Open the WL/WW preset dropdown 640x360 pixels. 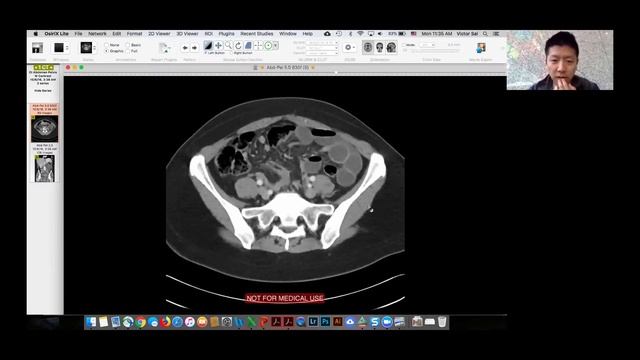pos(322,43)
